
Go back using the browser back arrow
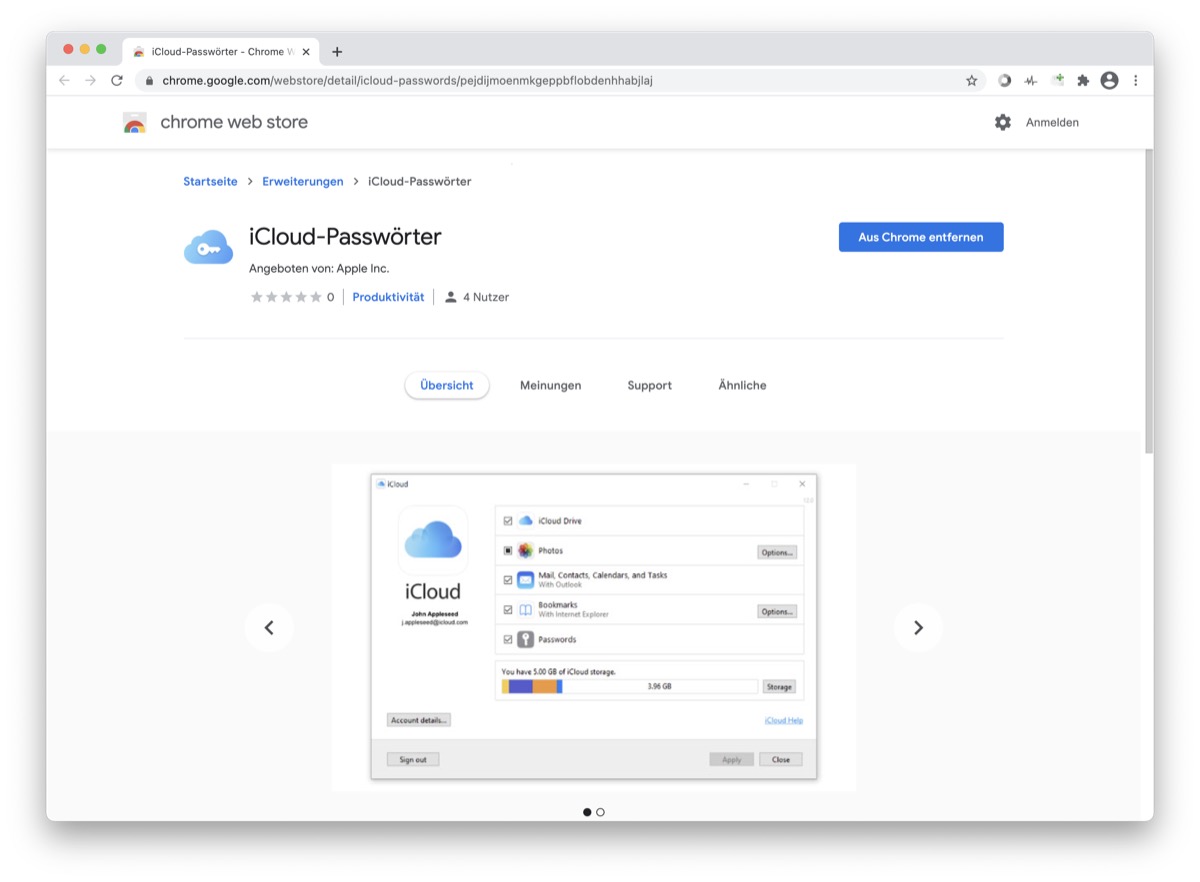(x=64, y=81)
